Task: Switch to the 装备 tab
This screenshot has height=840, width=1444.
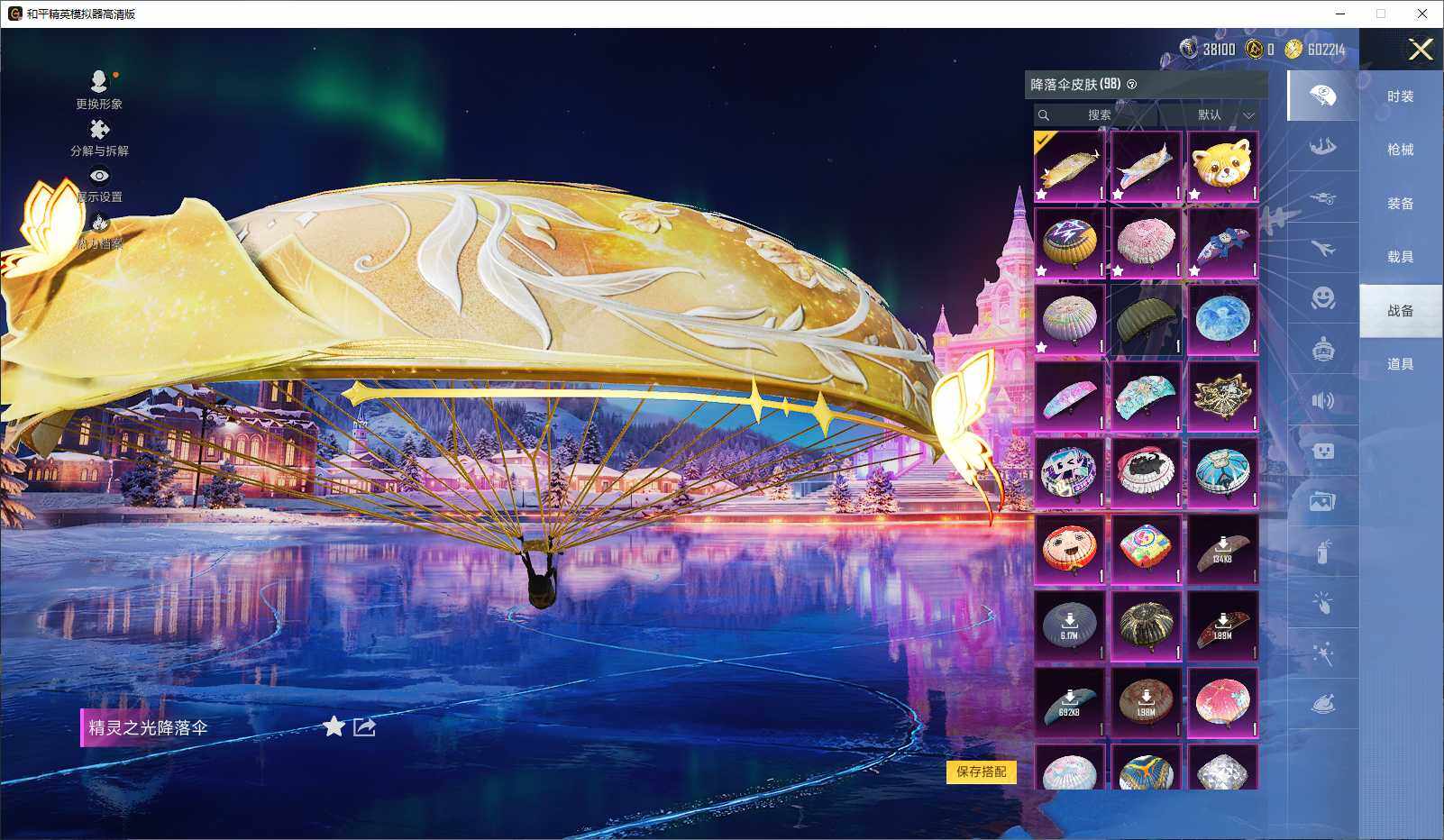Action: 1401,204
